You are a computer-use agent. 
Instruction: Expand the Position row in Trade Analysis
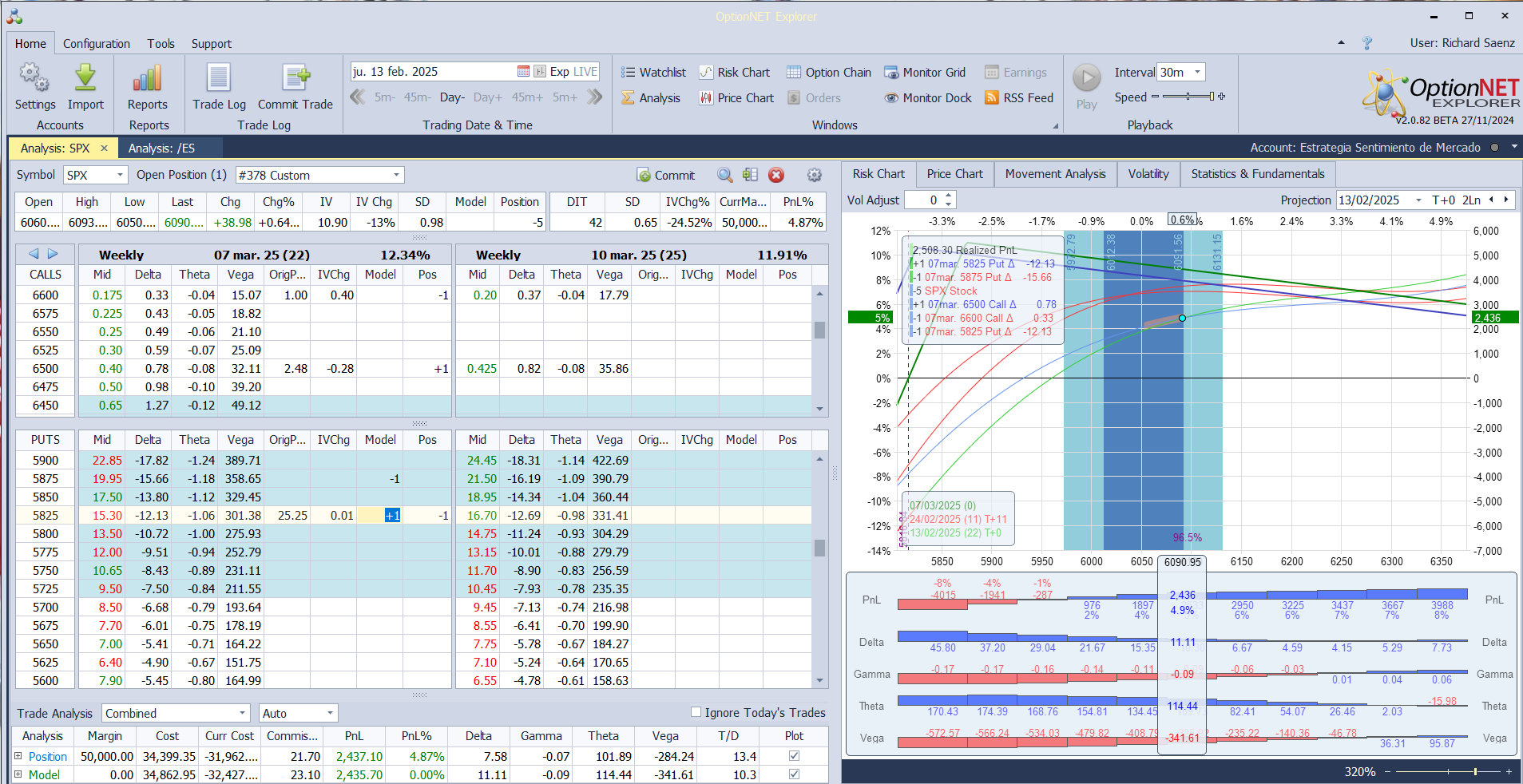point(18,756)
